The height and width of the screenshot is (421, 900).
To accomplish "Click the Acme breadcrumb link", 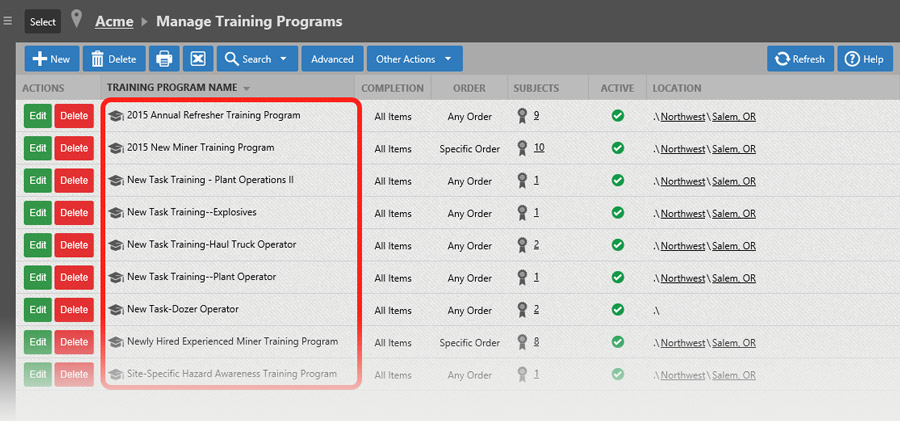I will point(114,22).
